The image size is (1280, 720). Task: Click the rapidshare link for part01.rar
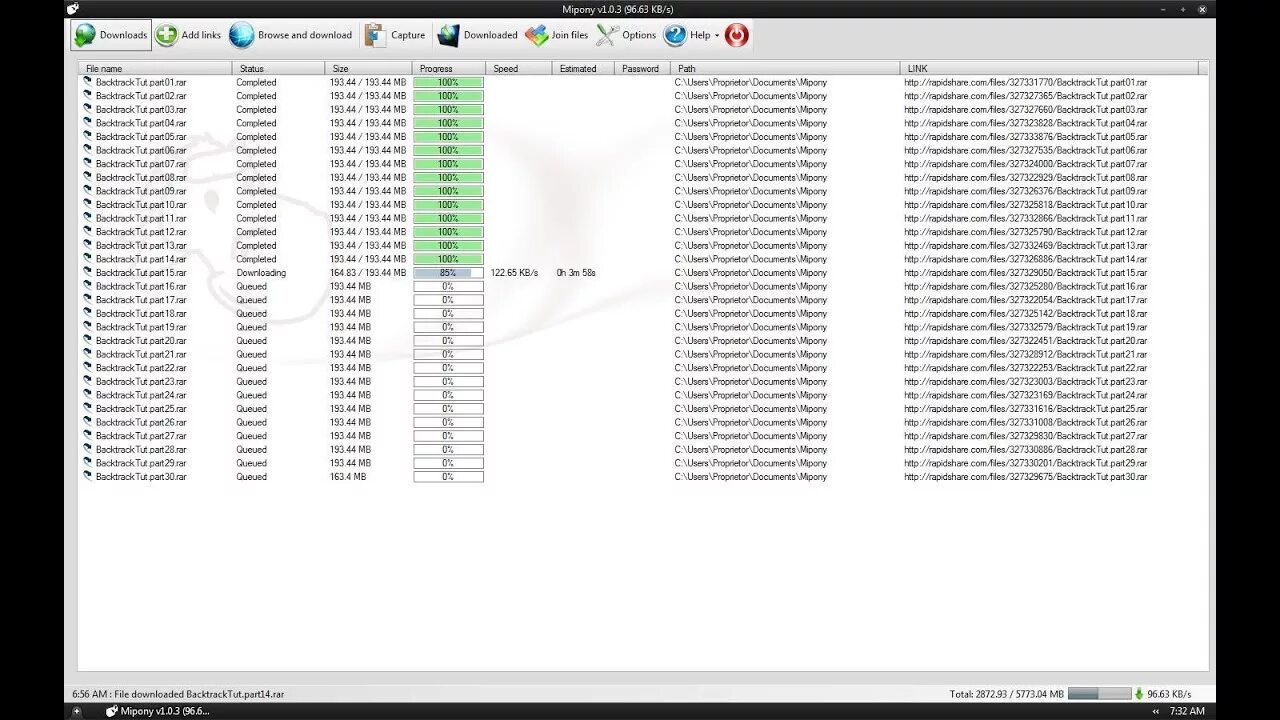[1026, 82]
